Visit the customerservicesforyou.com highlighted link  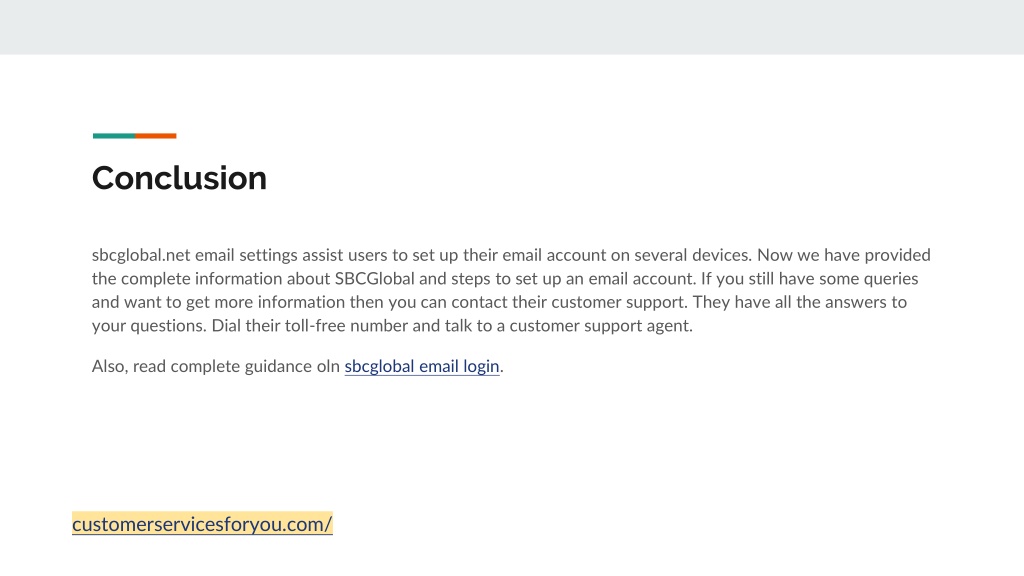coord(202,524)
